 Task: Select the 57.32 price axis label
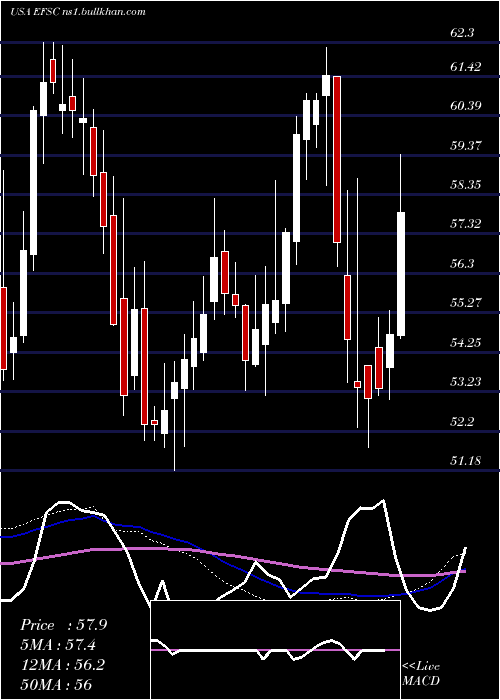pyautogui.click(x=466, y=224)
